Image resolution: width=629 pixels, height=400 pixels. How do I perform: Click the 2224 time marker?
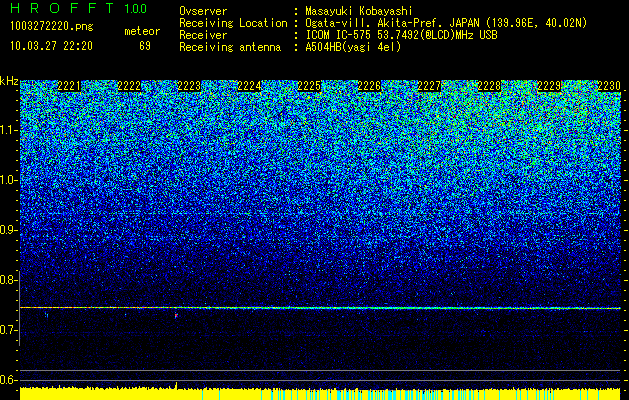(249, 86)
